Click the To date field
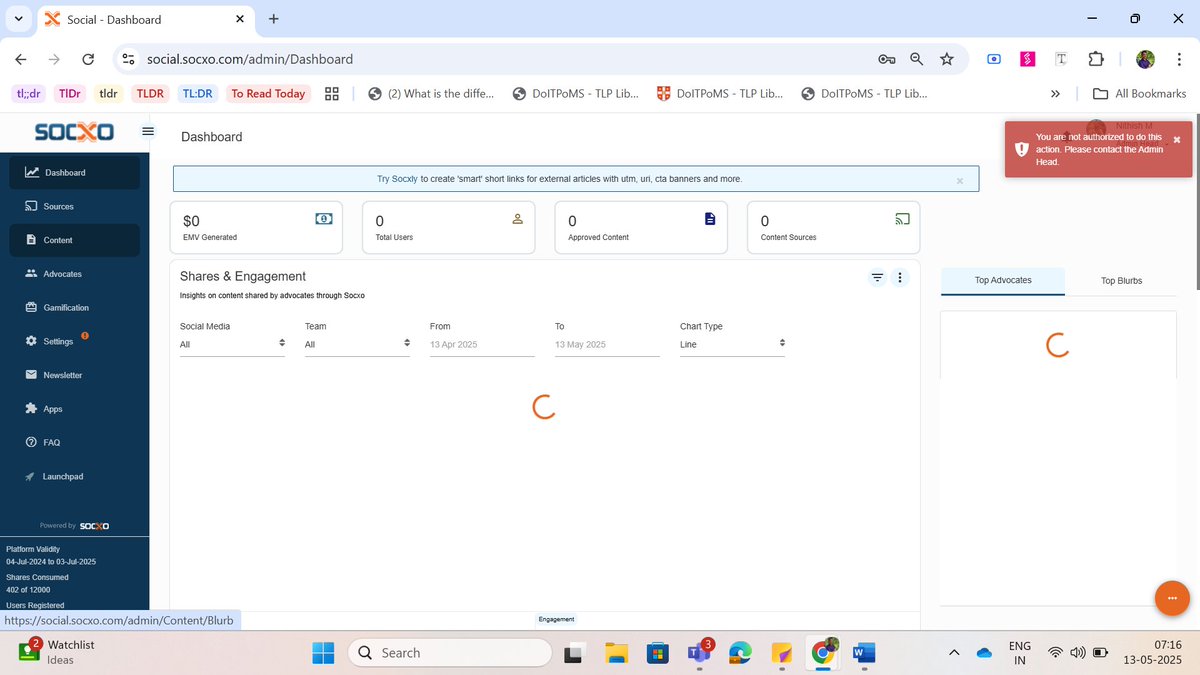1200x675 pixels. click(607, 344)
